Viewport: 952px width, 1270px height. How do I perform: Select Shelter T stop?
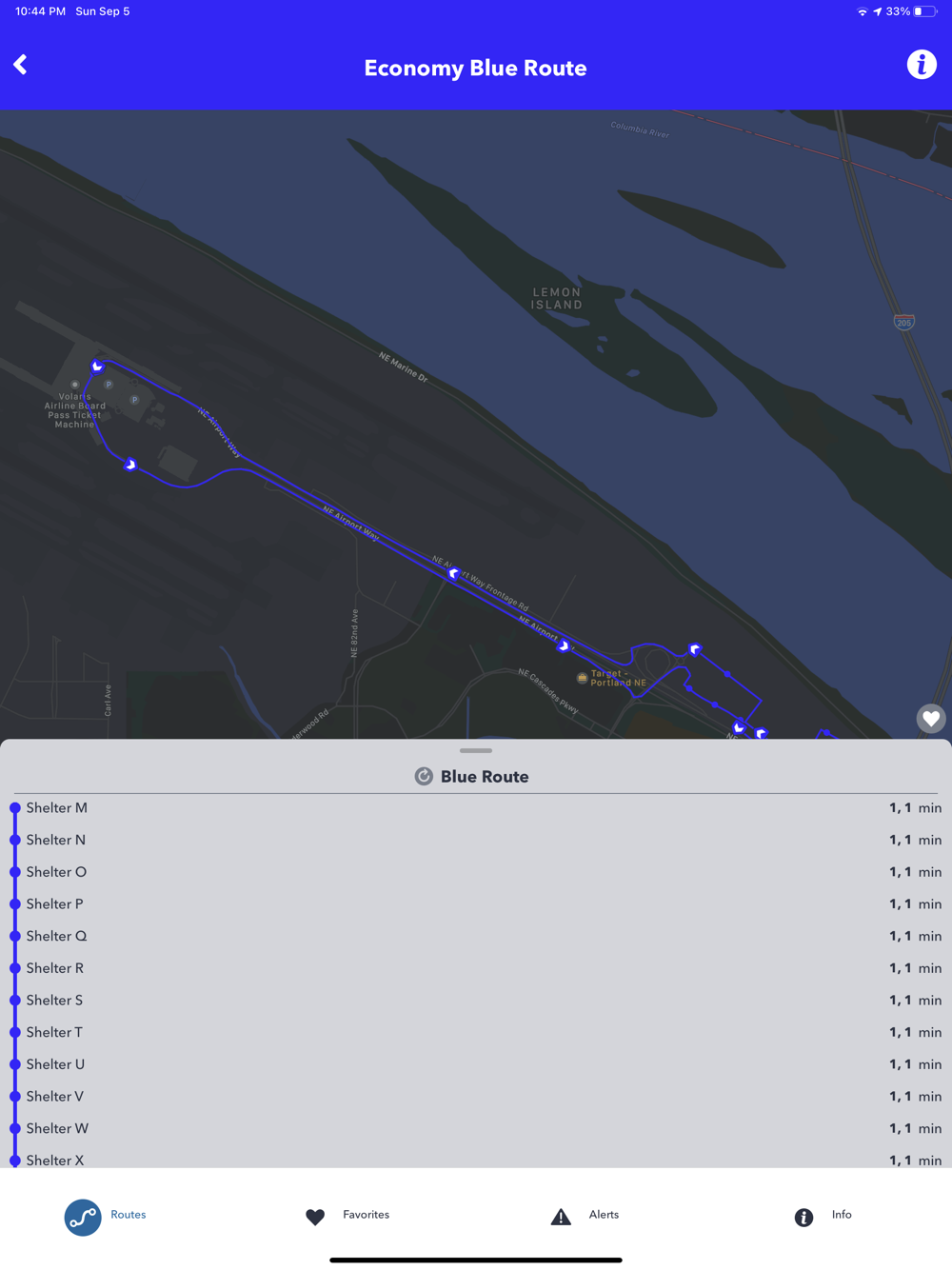click(x=476, y=1032)
